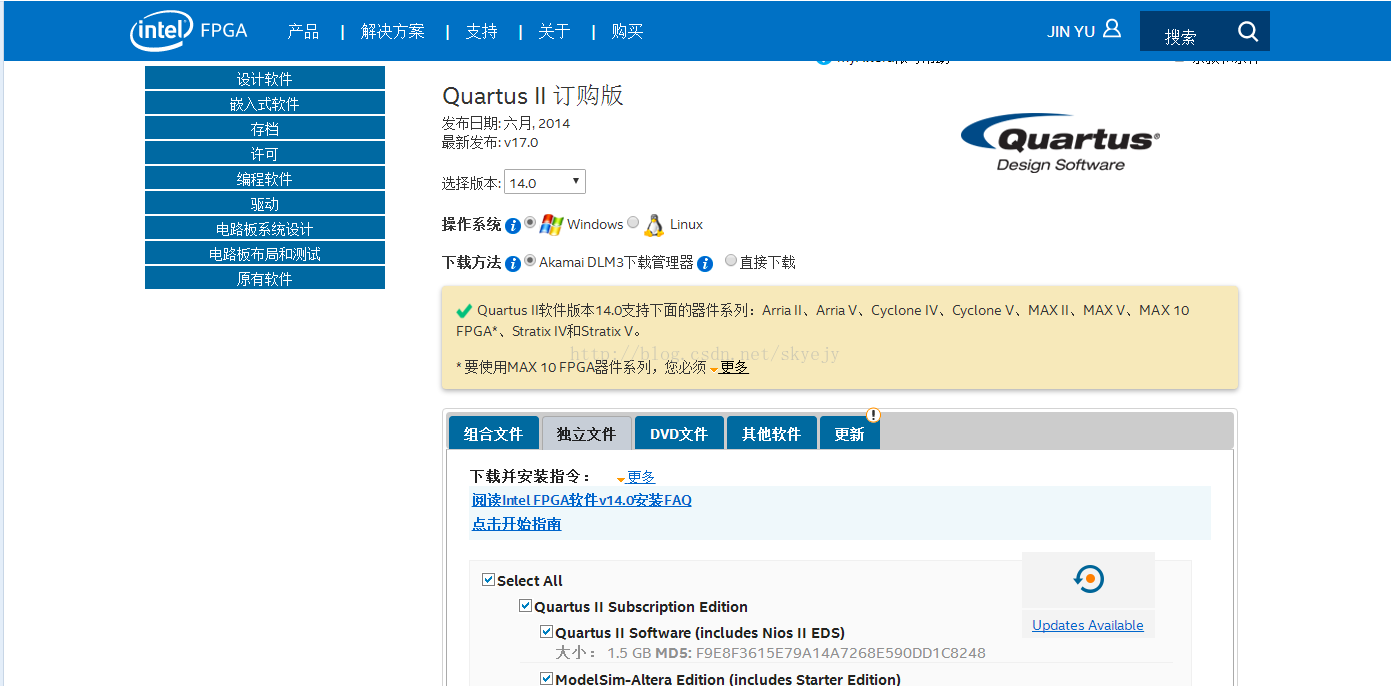This screenshot has height=686, width=1391.
Task: Open the operating system info icon
Action: 513,226
